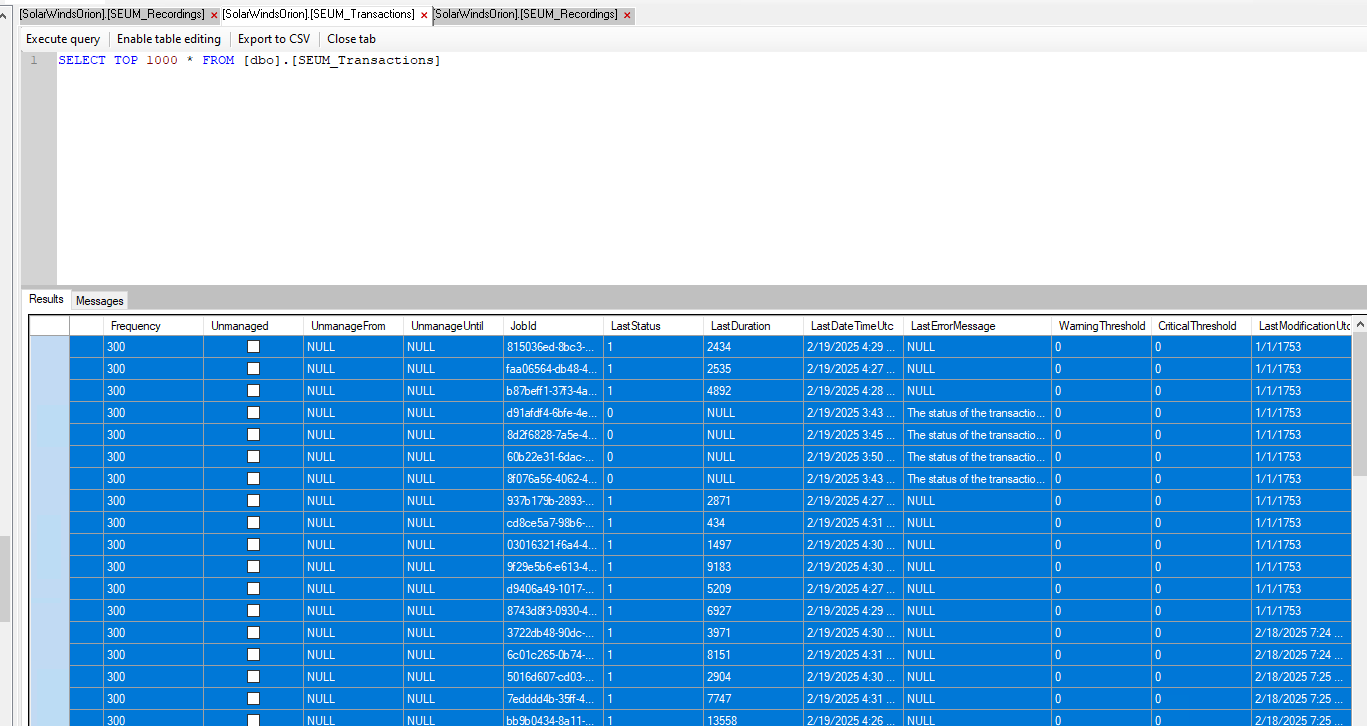This screenshot has width=1367, height=726.
Task: Toggle Unmanaged checkbox for JobId 60b22e31-6dac
Action: pos(253,457)
